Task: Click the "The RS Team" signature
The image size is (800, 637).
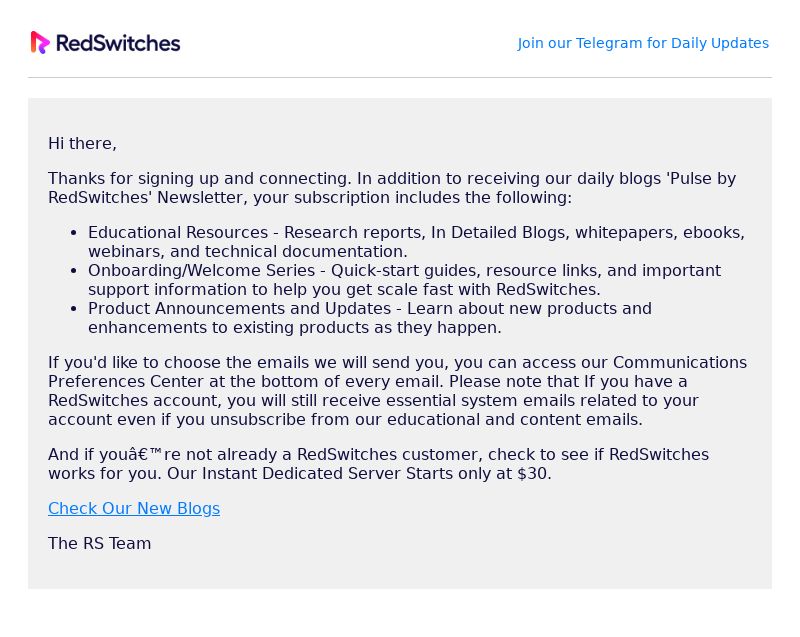Action: pyautogui.click(x=99, y=543)
